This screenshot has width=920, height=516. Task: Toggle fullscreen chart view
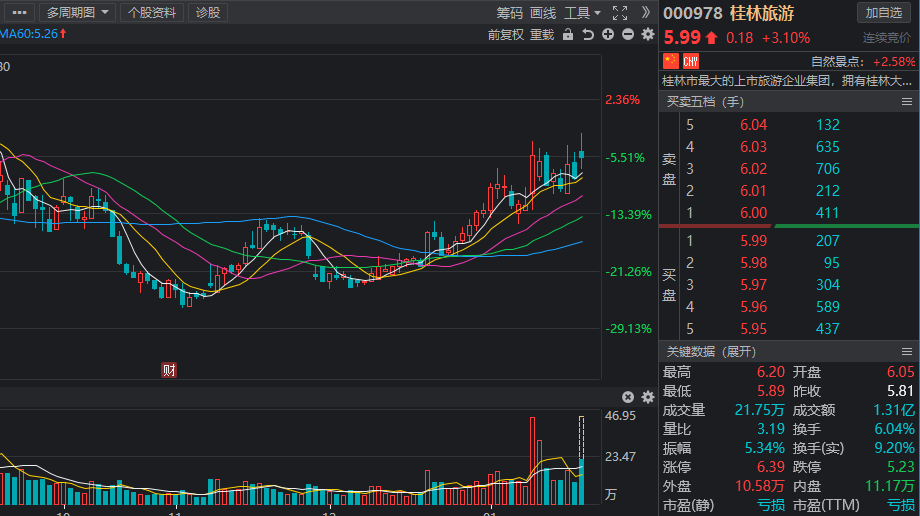(619, 13)
